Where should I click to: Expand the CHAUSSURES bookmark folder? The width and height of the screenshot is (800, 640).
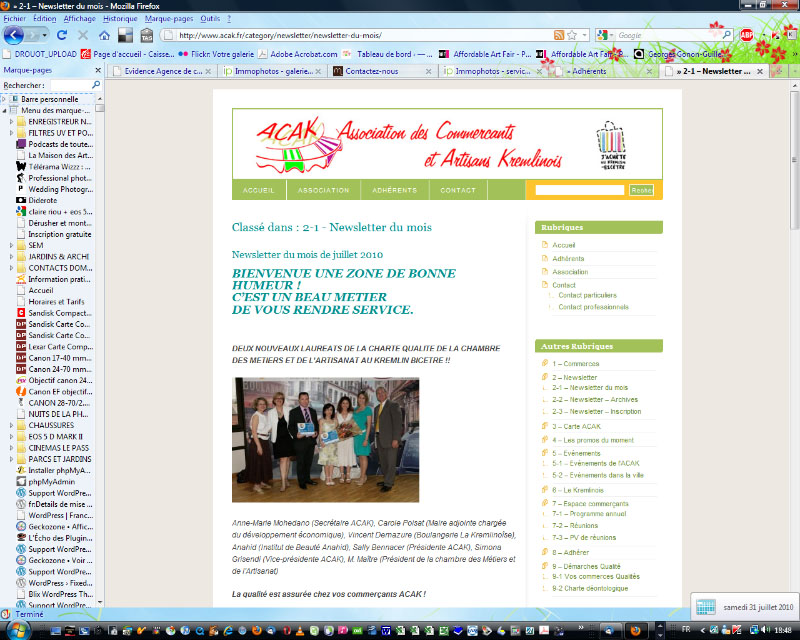[12, 425]
